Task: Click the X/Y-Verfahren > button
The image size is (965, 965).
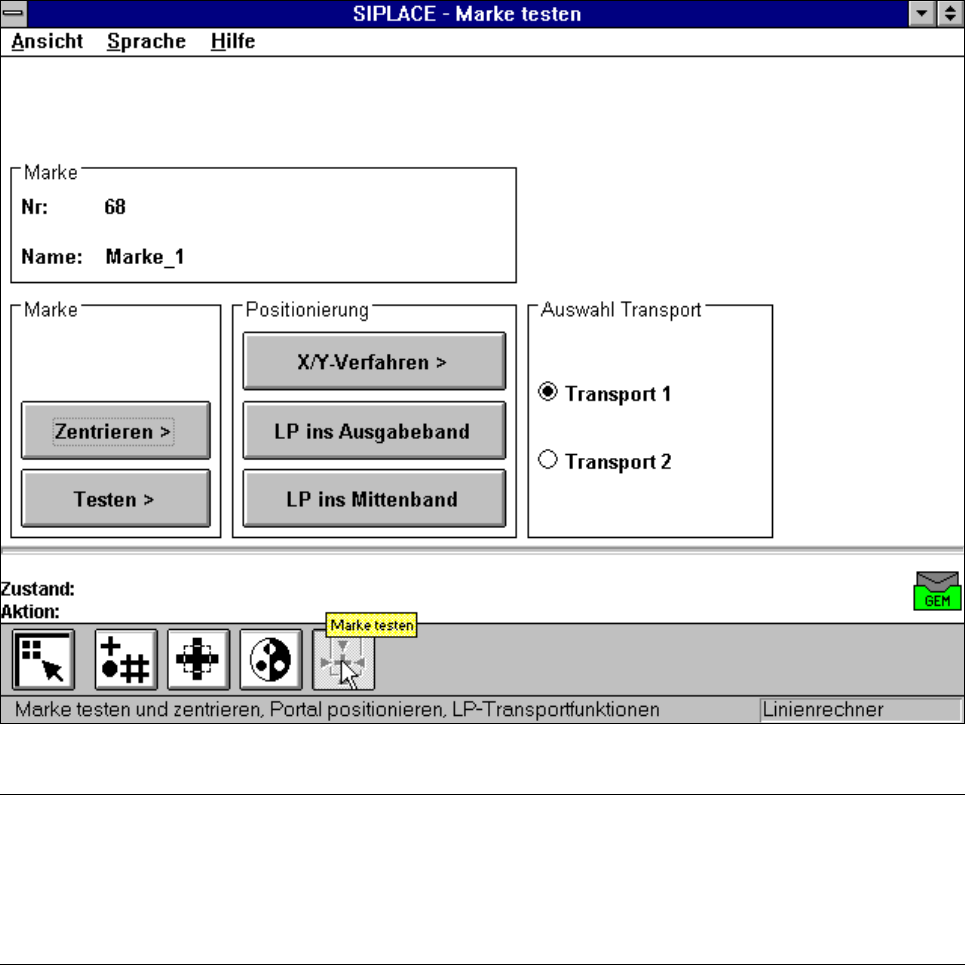Action: tap(374, 361)
